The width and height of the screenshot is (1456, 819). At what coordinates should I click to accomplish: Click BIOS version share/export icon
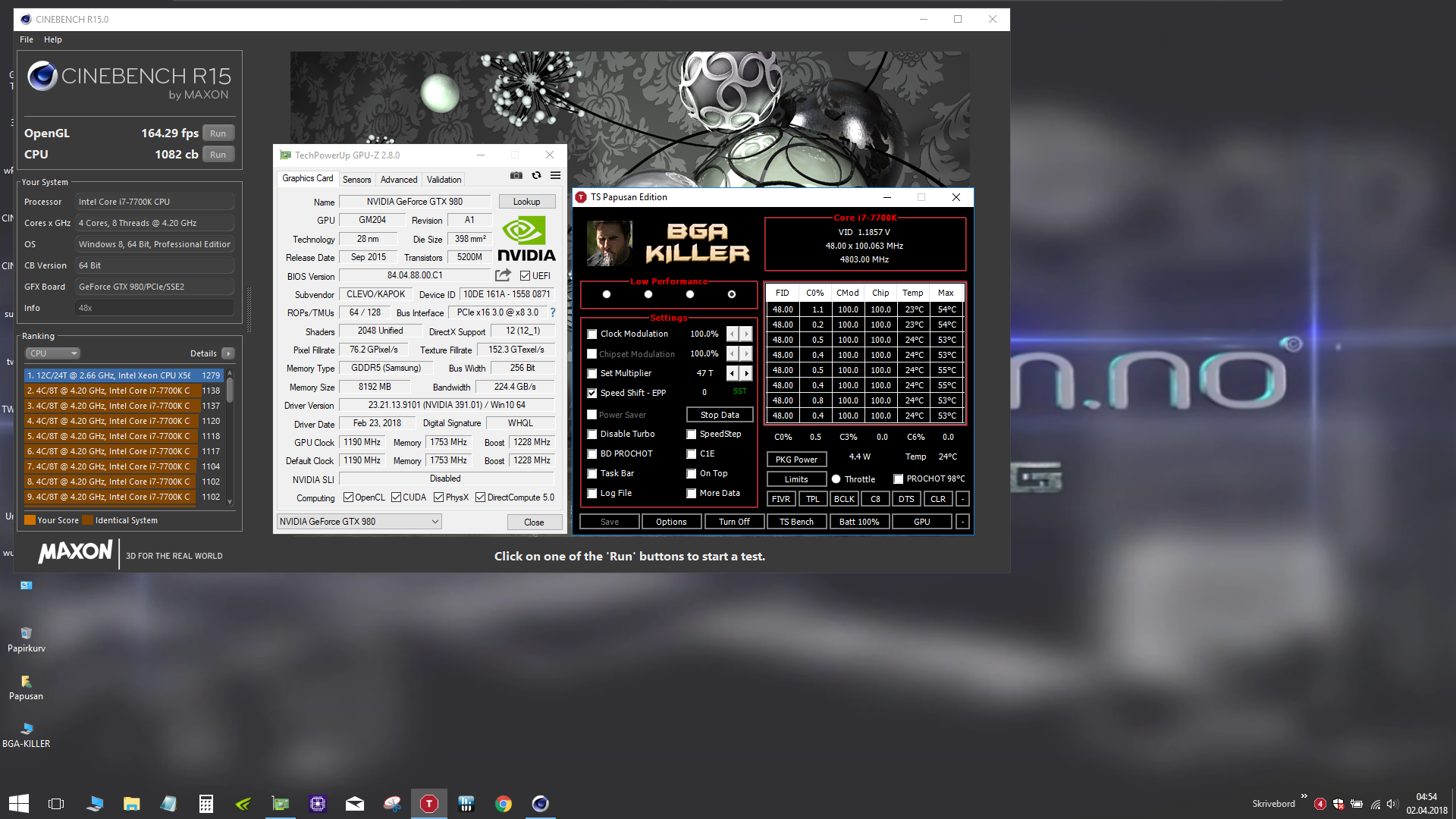[x=503, y=275]
